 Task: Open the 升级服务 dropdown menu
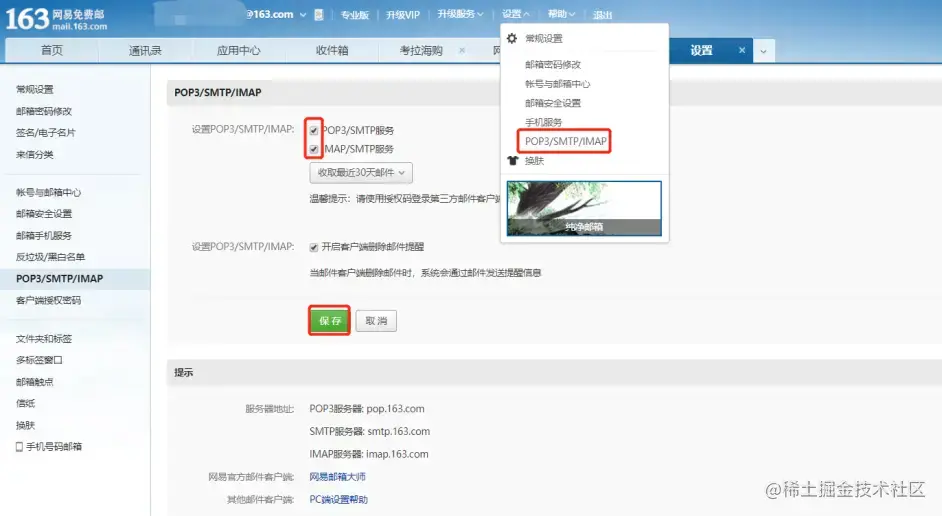pos(460,14)
